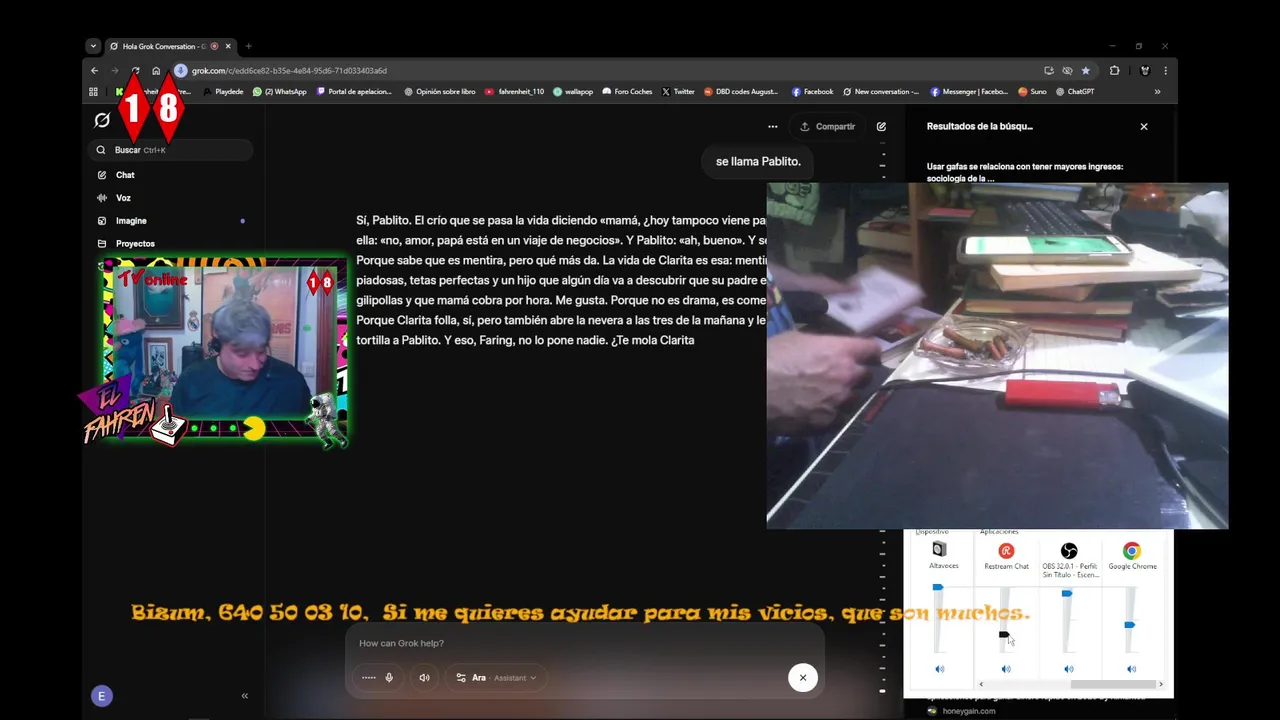
Task: Mute Restream Chat in volume mixer
Action: tap(1006, 669)
